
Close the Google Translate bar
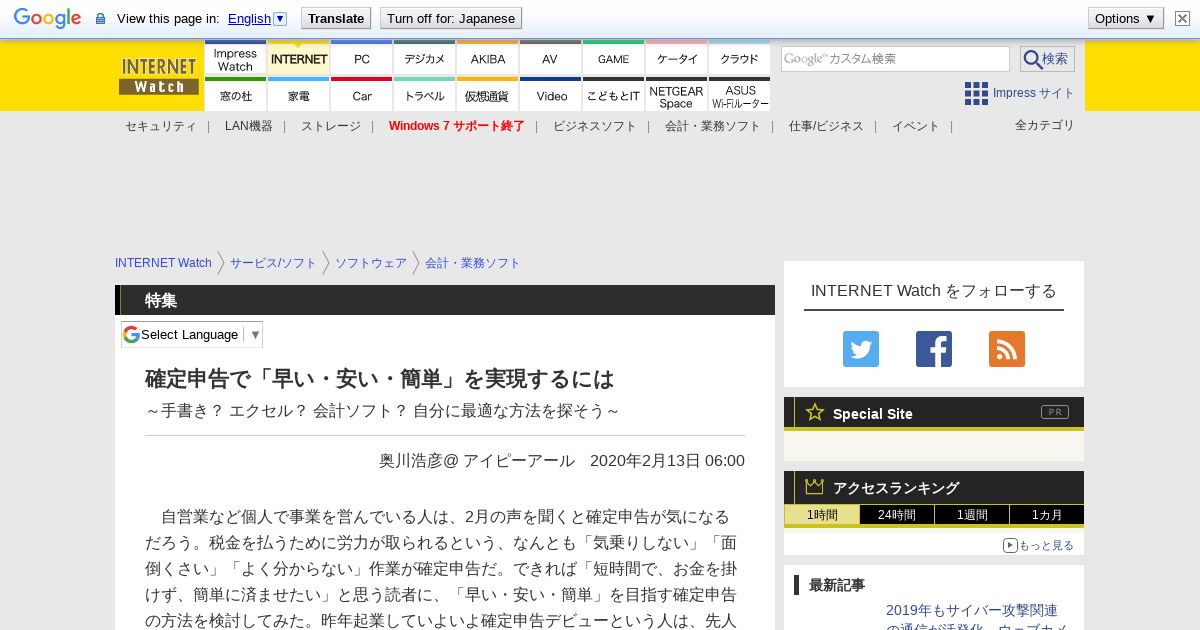(1182, 18)
